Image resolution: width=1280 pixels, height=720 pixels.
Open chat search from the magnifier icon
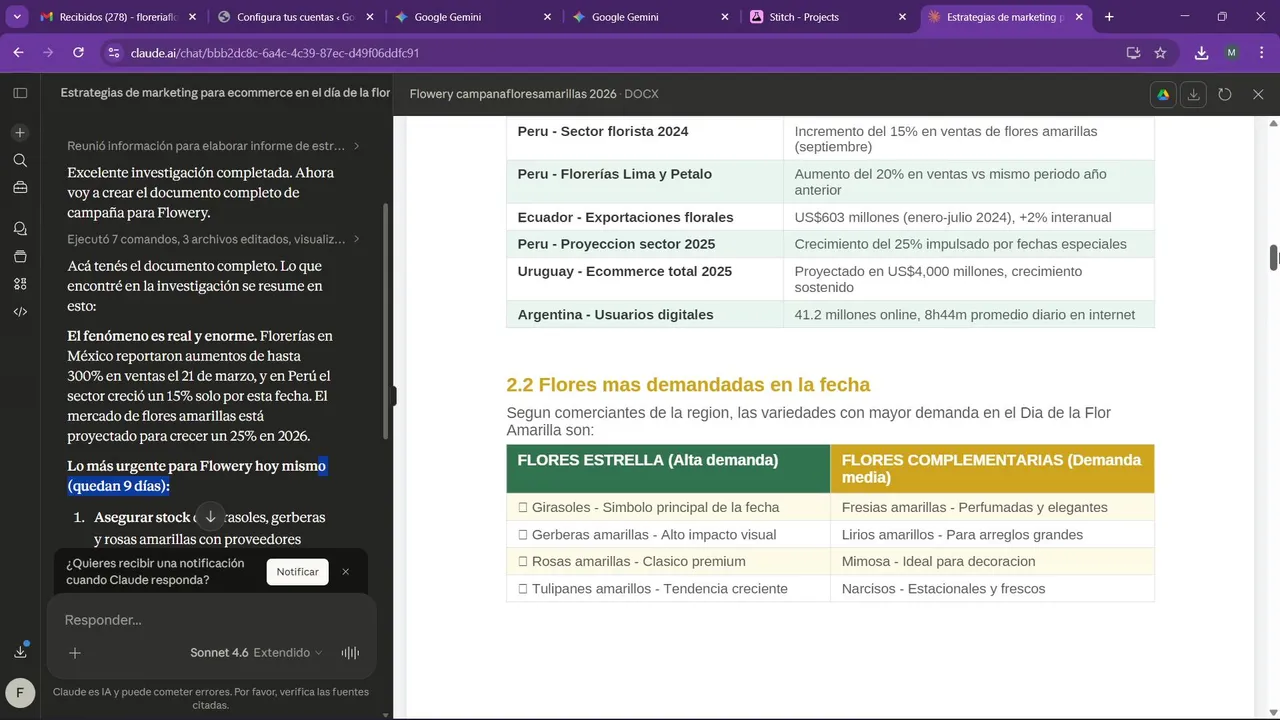tap(20, 160)
